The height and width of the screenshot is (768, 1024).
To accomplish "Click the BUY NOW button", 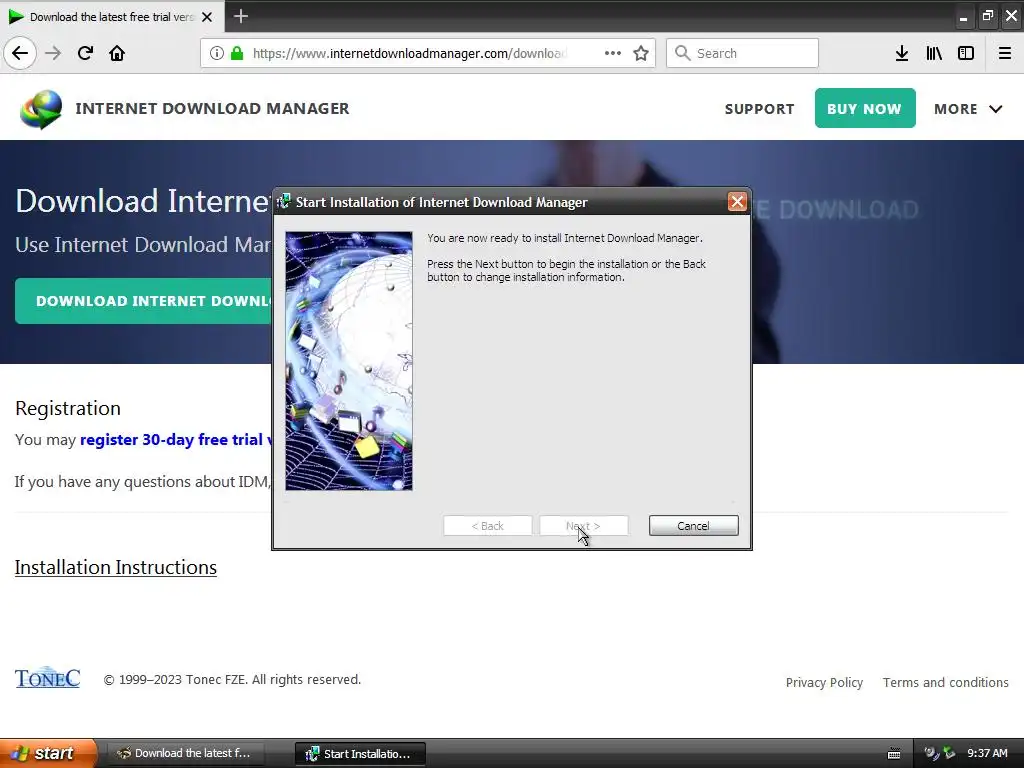I will tap(865, 108).
